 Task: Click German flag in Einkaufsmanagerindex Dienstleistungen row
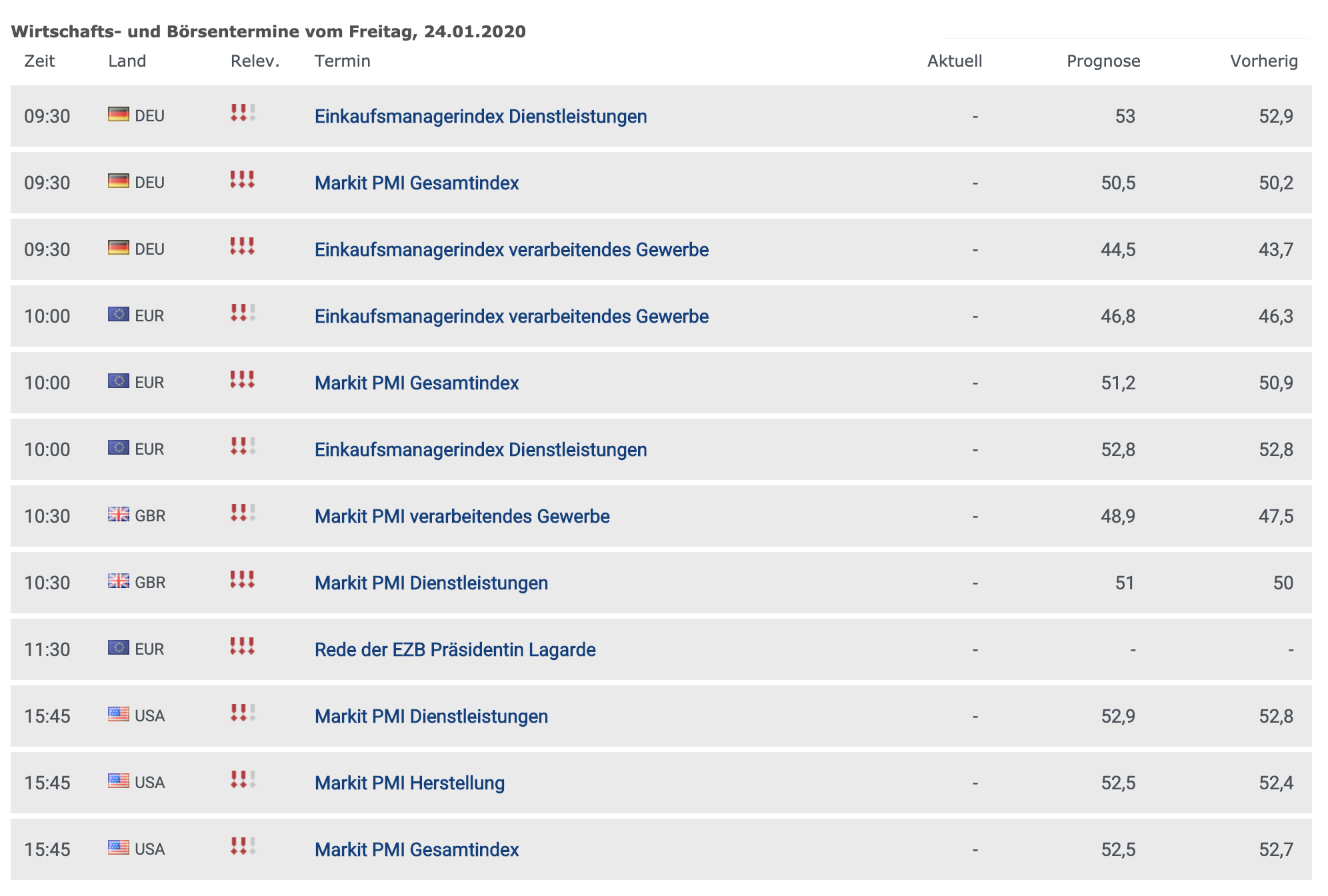pos(119,114)
